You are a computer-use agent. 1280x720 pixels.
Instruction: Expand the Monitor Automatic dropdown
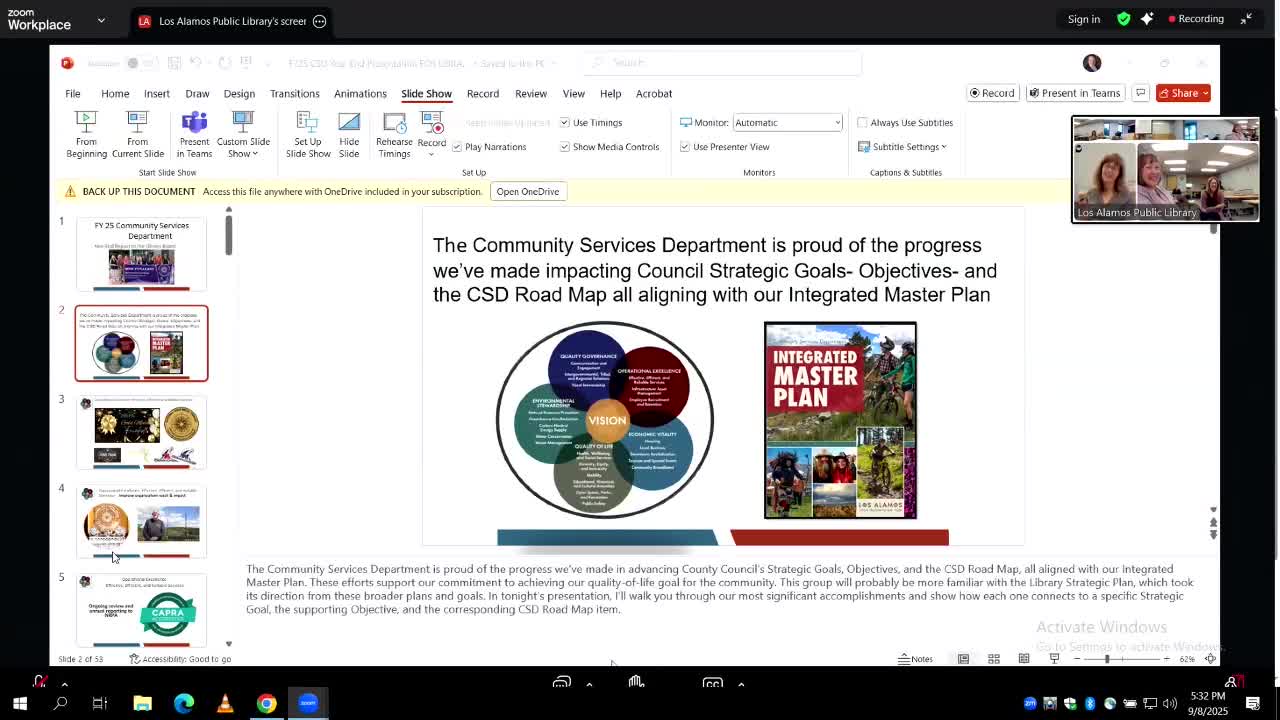click(x=837, y=123)
